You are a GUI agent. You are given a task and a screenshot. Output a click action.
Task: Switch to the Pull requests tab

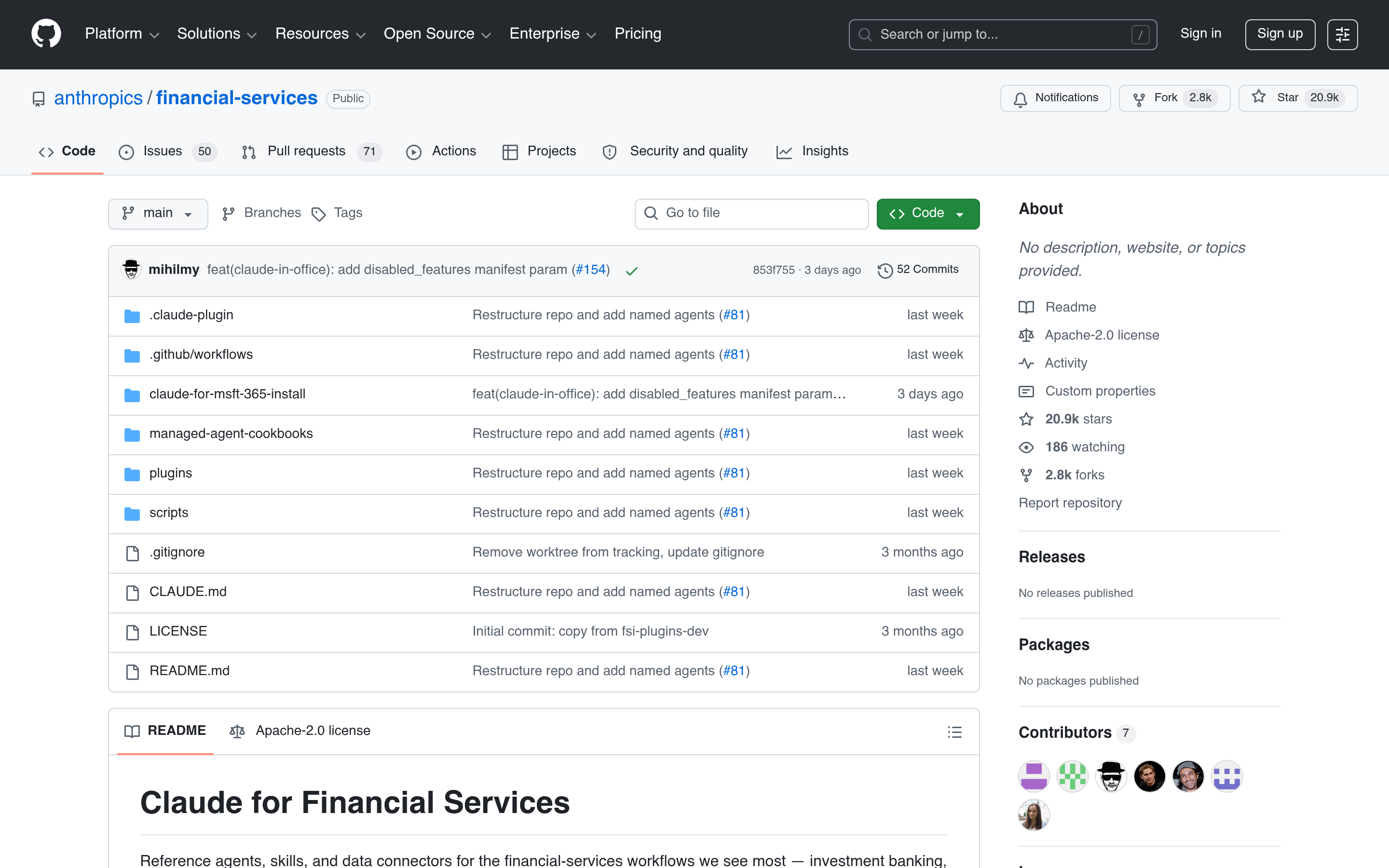(311, 151)
